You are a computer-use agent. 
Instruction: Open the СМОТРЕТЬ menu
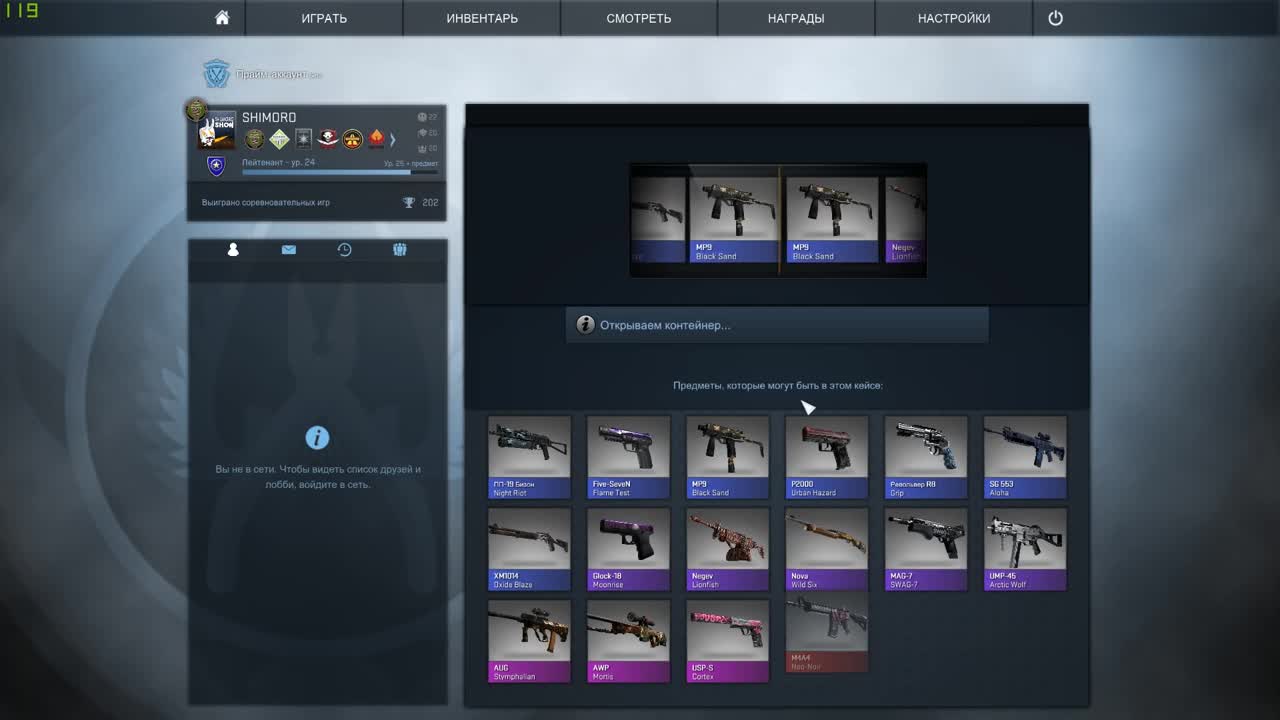tap(639, 18)
